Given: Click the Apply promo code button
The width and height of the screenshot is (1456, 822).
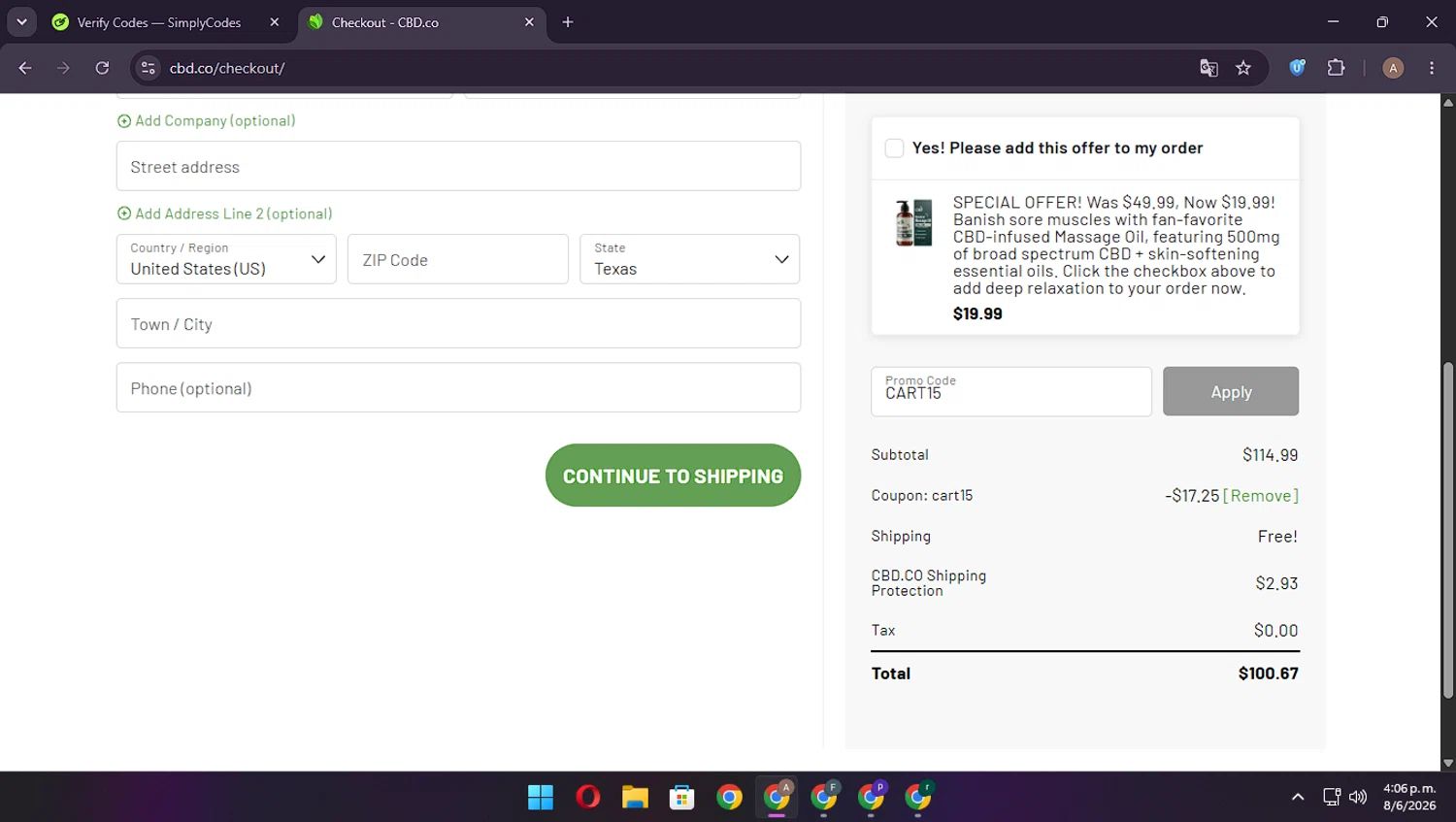Looking at the screenshot, I should (x=1231, y=391).
